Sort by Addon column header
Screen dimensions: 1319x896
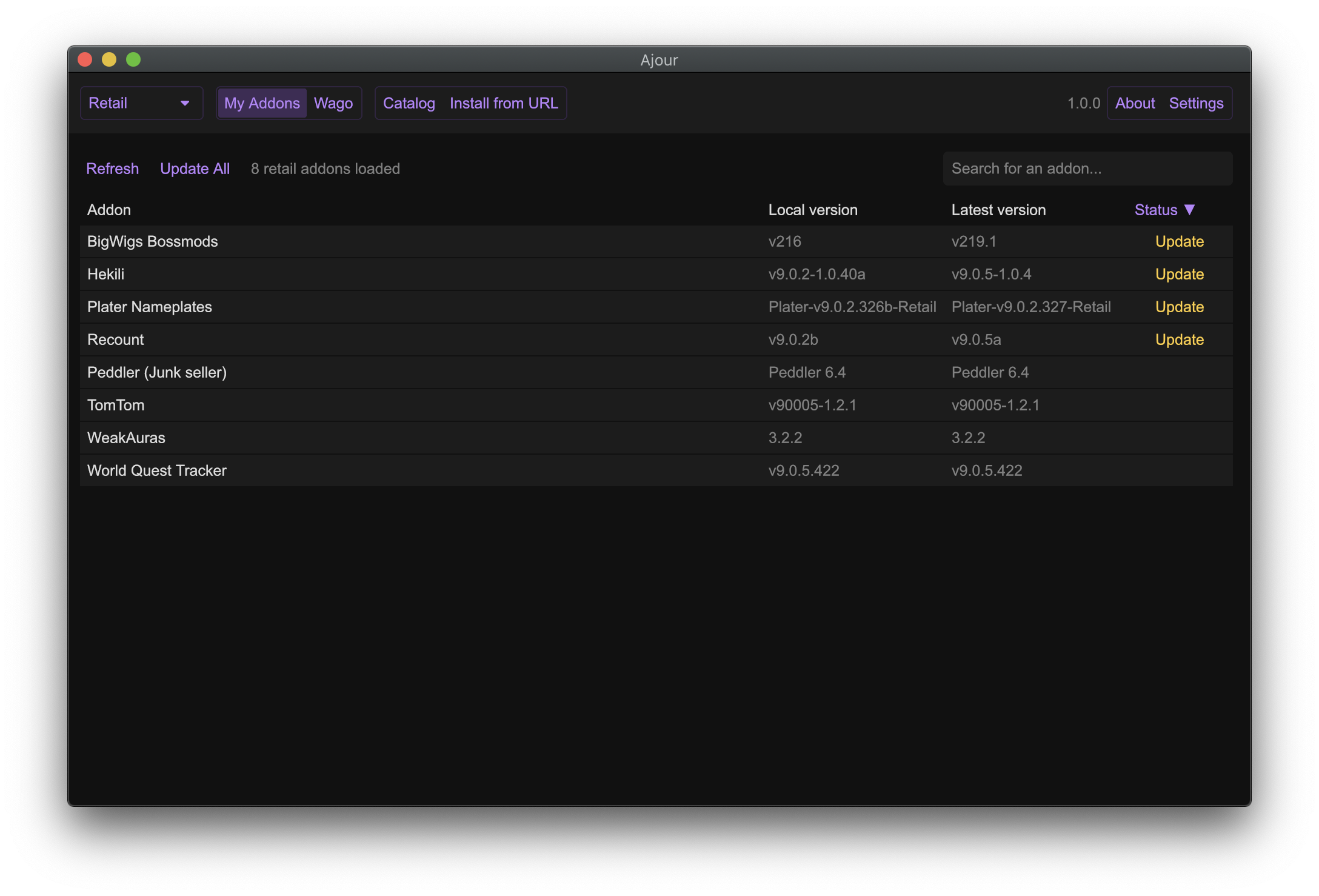109,210
